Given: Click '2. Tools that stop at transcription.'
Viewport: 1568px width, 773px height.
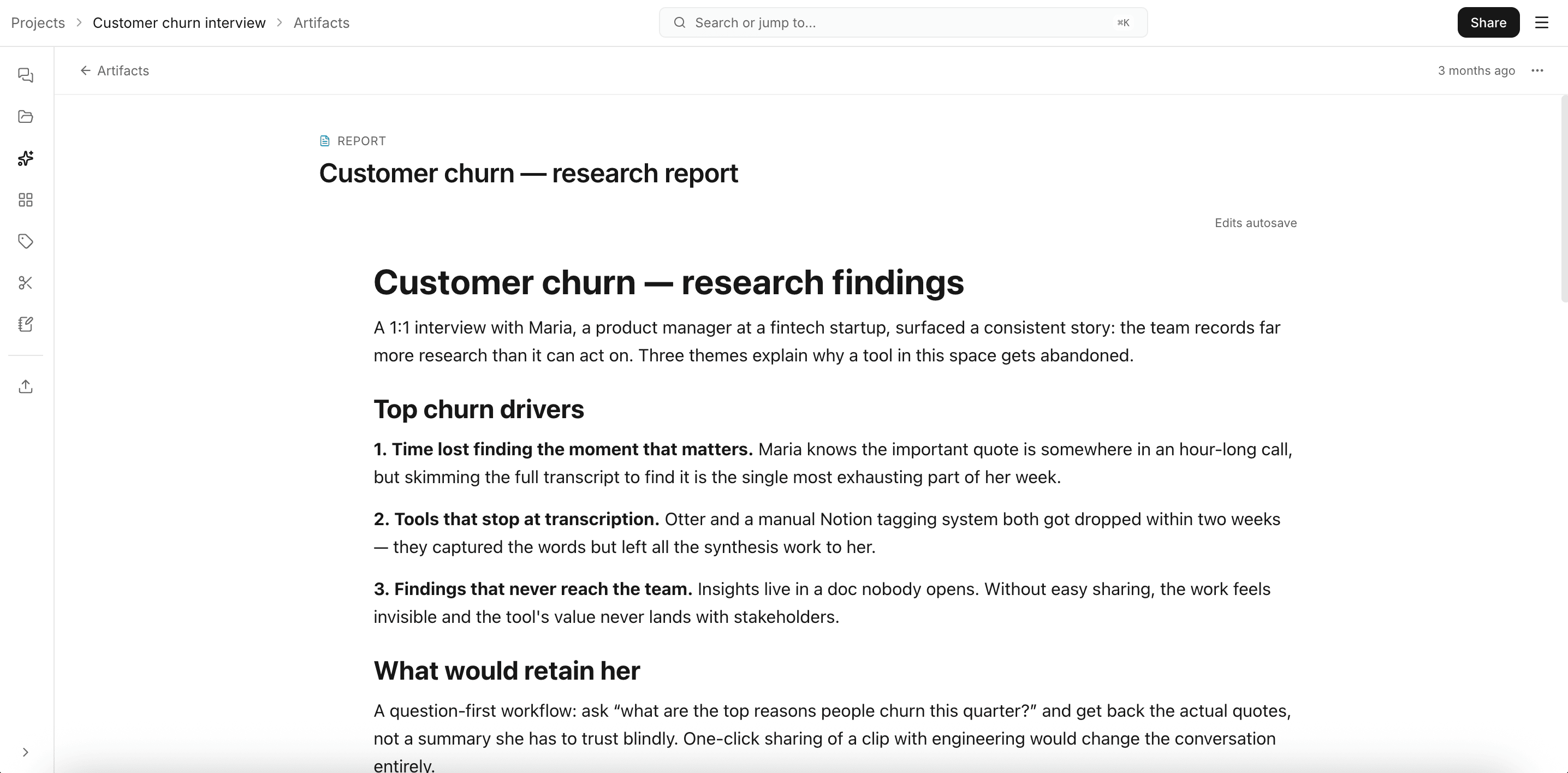Looking at the screenshot, I should point(516,519).
